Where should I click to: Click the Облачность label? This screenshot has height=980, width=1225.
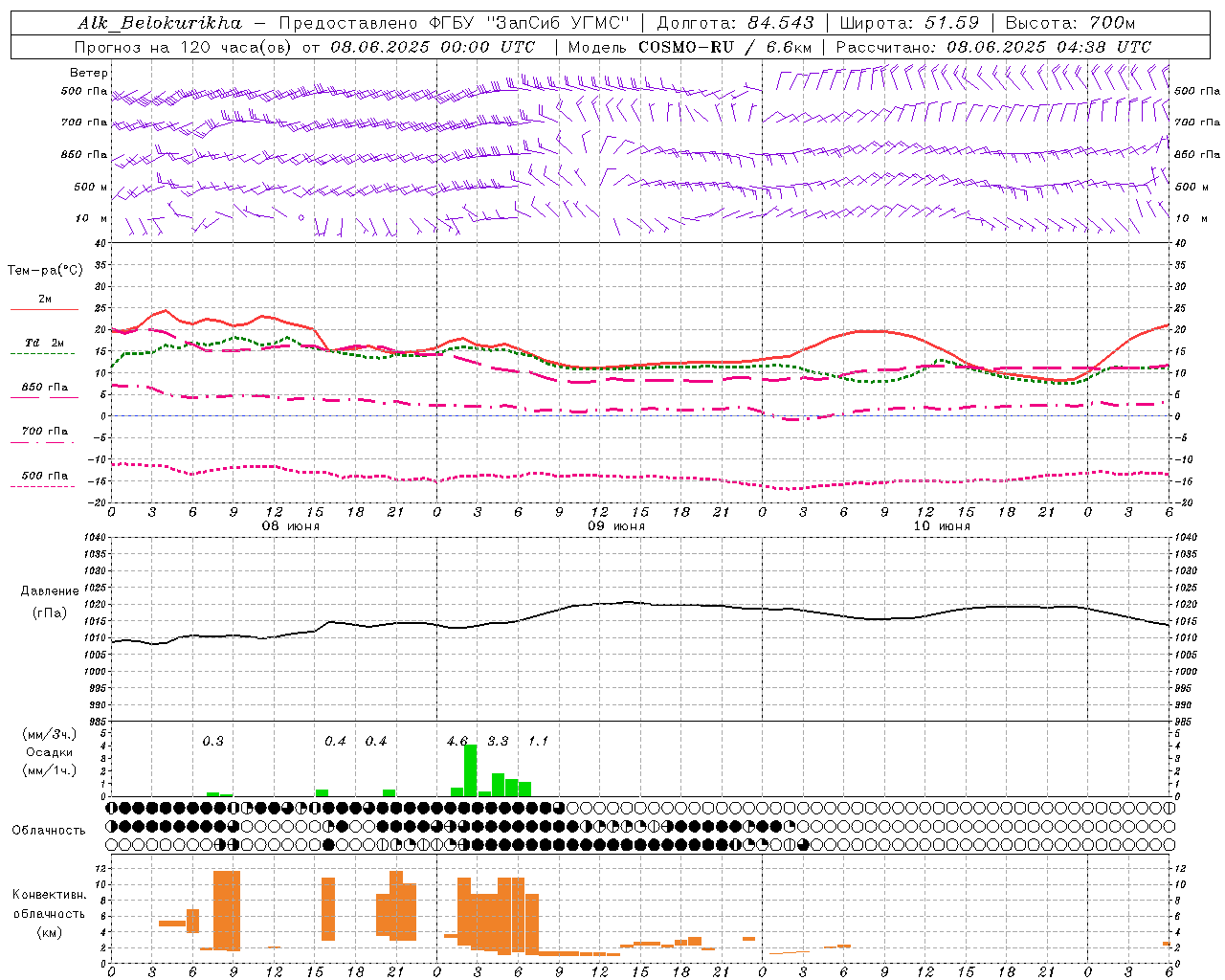tap(49, 831)
